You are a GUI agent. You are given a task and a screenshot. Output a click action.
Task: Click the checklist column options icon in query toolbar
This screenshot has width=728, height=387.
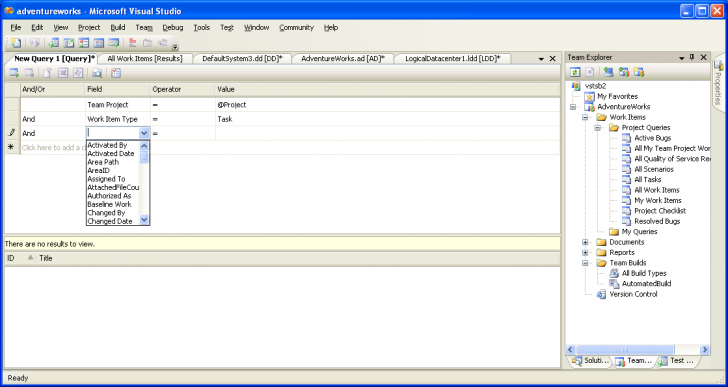click(116, 73)
